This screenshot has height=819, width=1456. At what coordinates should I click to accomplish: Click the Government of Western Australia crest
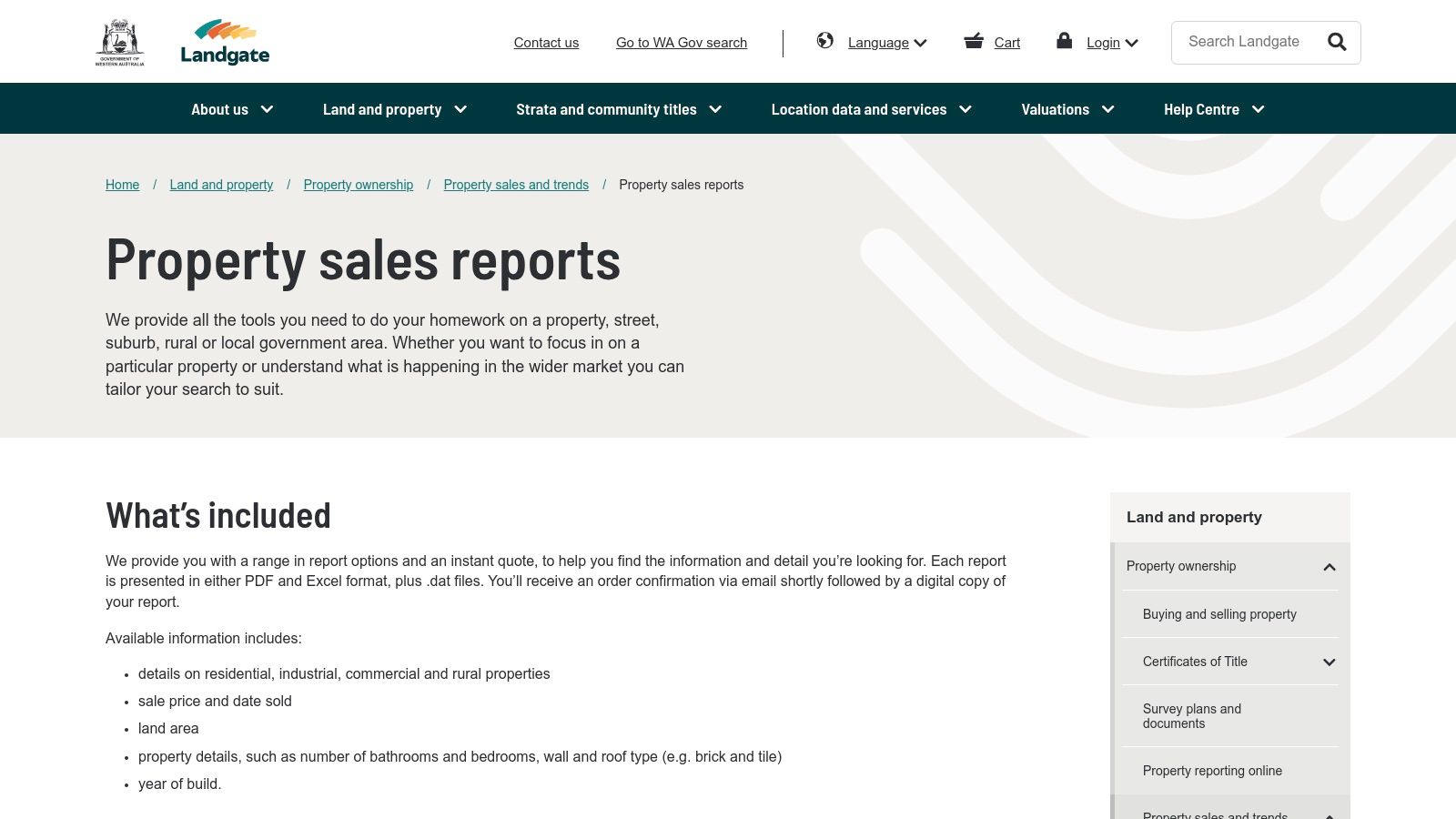point(122,40)
